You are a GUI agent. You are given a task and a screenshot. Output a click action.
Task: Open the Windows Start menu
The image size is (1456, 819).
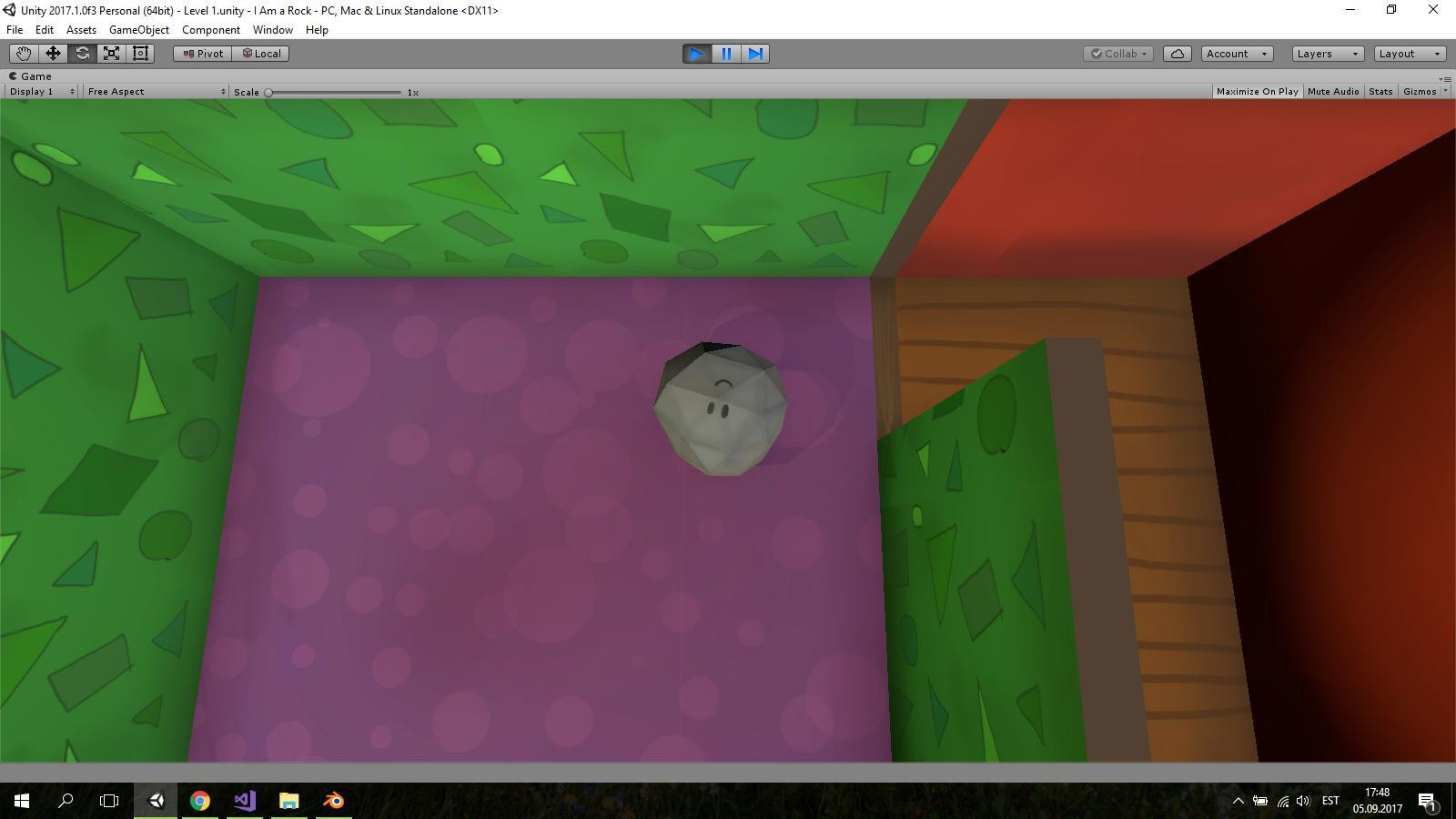coord(22,801)
